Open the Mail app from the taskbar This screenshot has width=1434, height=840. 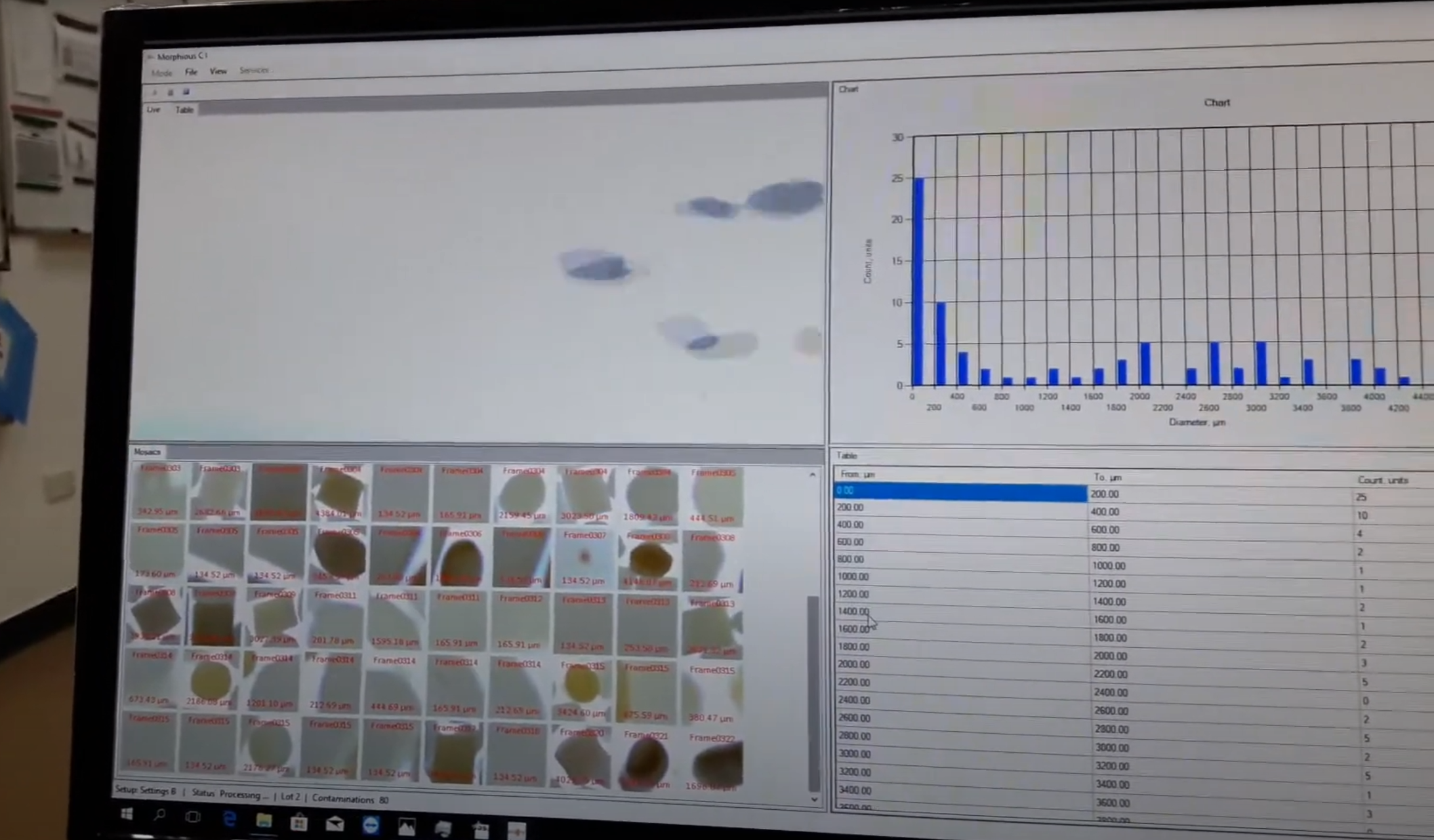tap(335, 824)
